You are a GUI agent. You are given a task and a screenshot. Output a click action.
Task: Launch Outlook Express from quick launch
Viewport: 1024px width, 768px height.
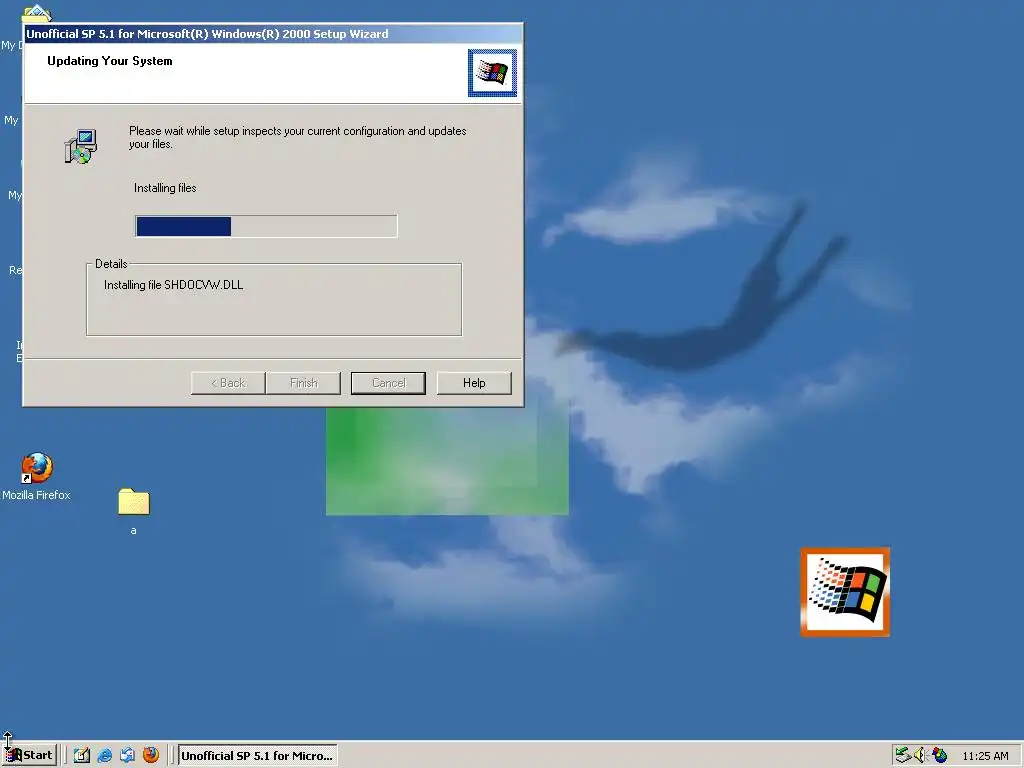pyautogui.click(x=127, y=755)
